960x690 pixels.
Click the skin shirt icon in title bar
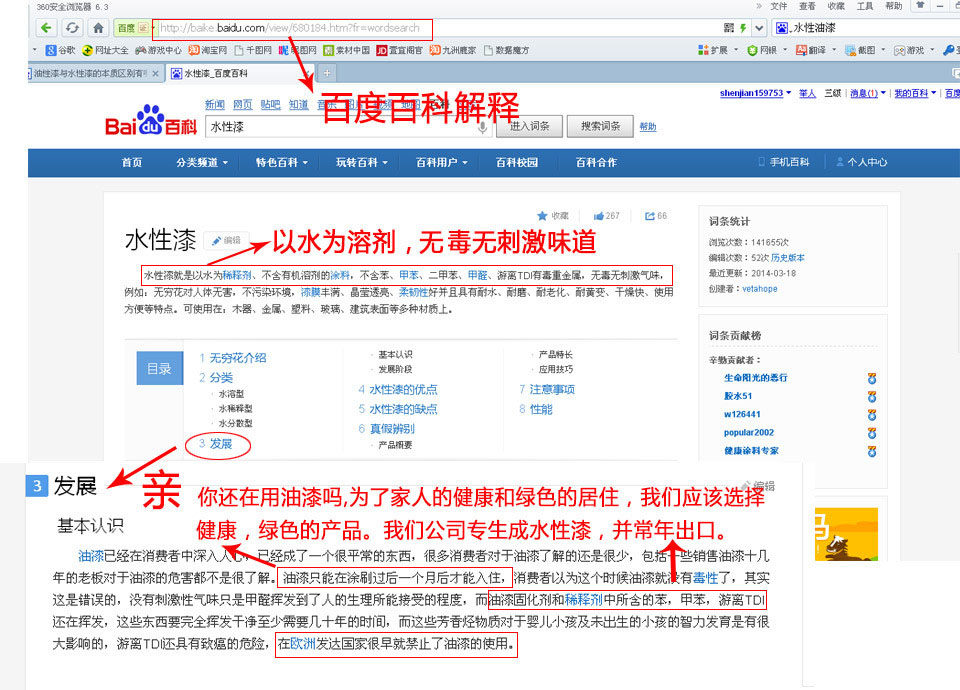click(x=920, y=6)
